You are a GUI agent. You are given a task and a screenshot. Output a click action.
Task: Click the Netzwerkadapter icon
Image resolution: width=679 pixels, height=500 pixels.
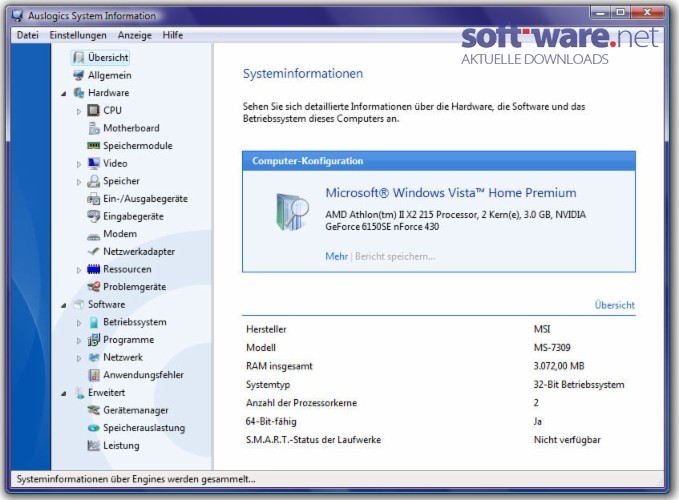tap(94, 252)
